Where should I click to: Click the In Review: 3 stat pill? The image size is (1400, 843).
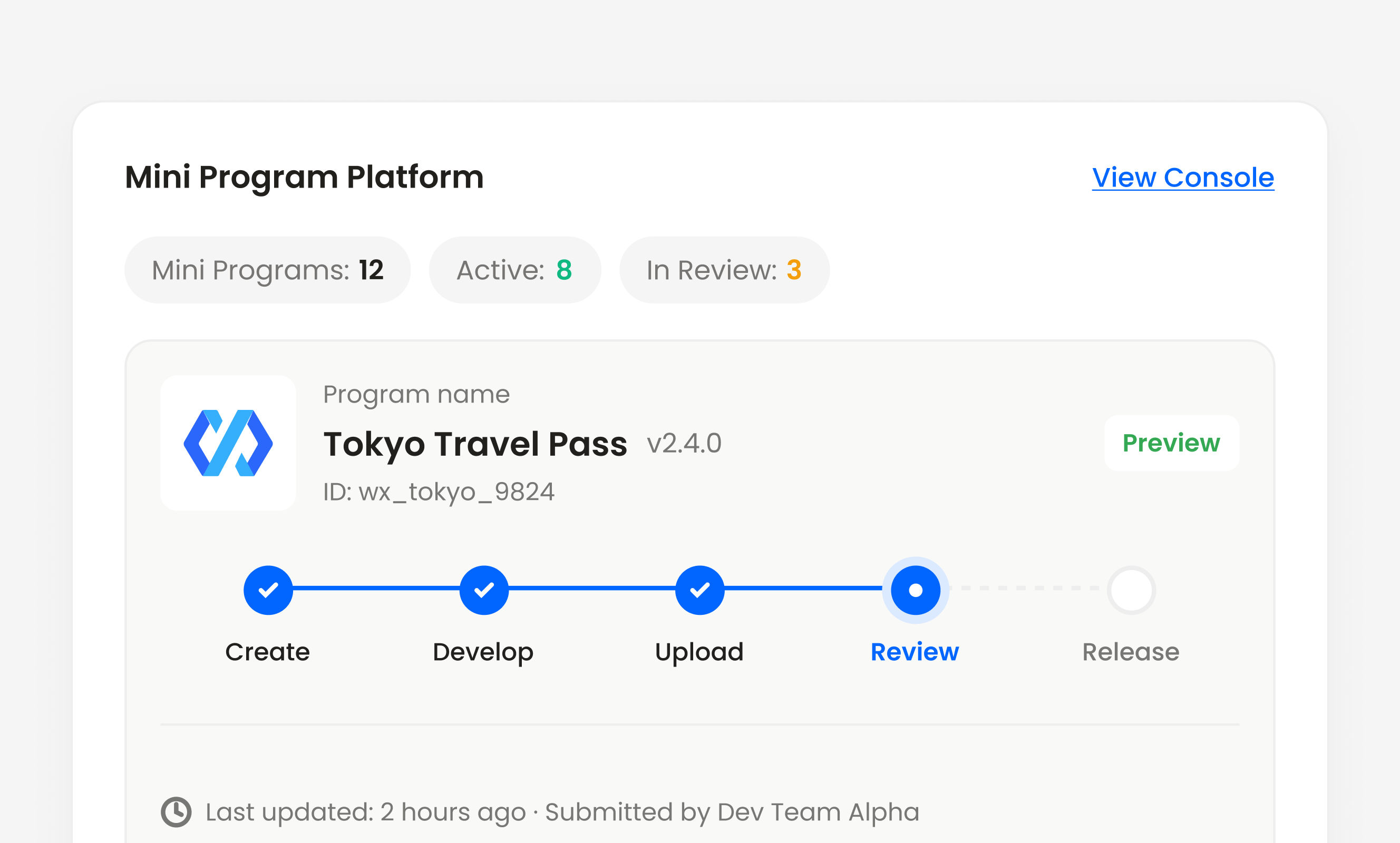pos(724,270)
